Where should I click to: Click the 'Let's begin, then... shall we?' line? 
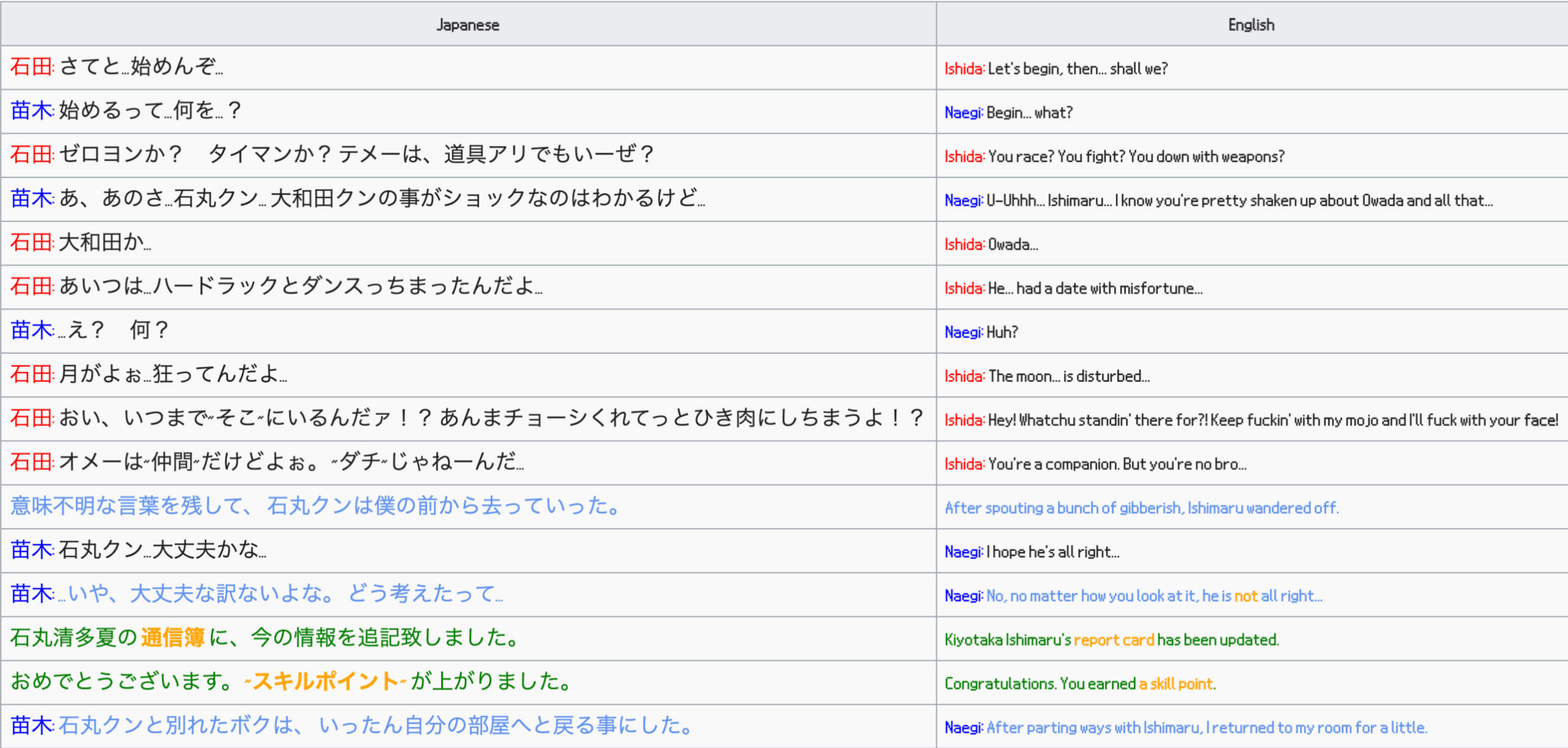click(1077, 69)
